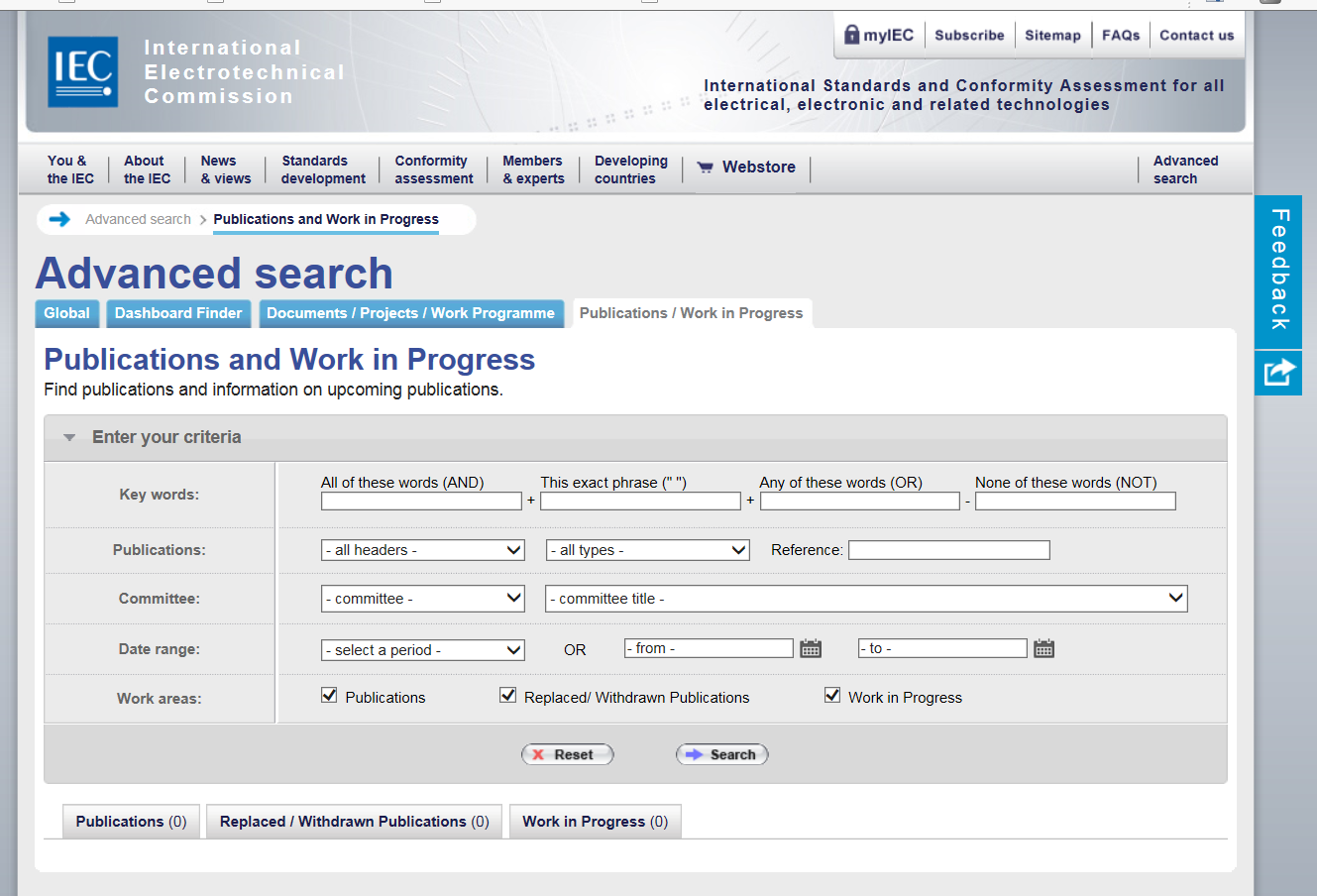Click 'Publications and Work in Progress' breadcrumb
The height and width of the screenshot is (896, 1317).
click(x=326, y=219)
